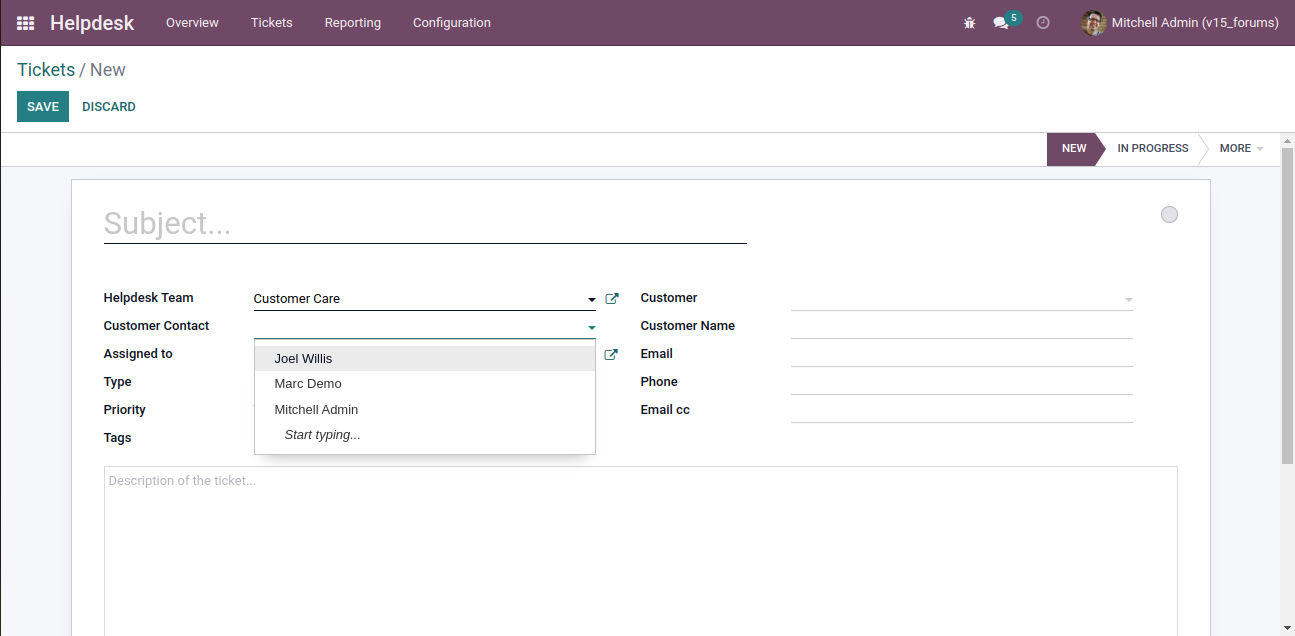Open the activities clock icon
Image resolution: width=1295 pixels, height=636 pixels.
pyautogui.click(x=1043, y=22)
